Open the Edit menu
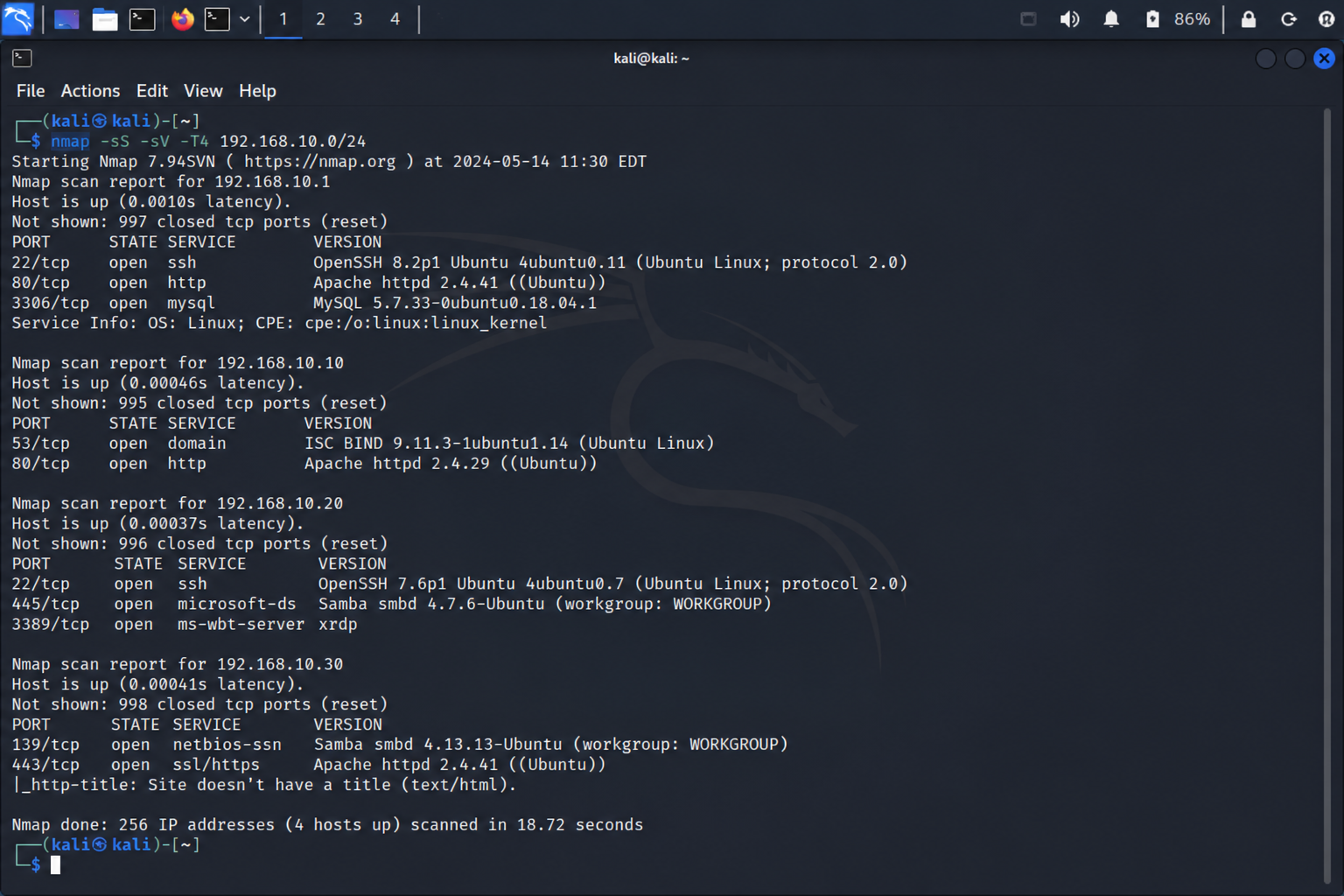This screenshot has width=1344, height=896. click(152, 91)
